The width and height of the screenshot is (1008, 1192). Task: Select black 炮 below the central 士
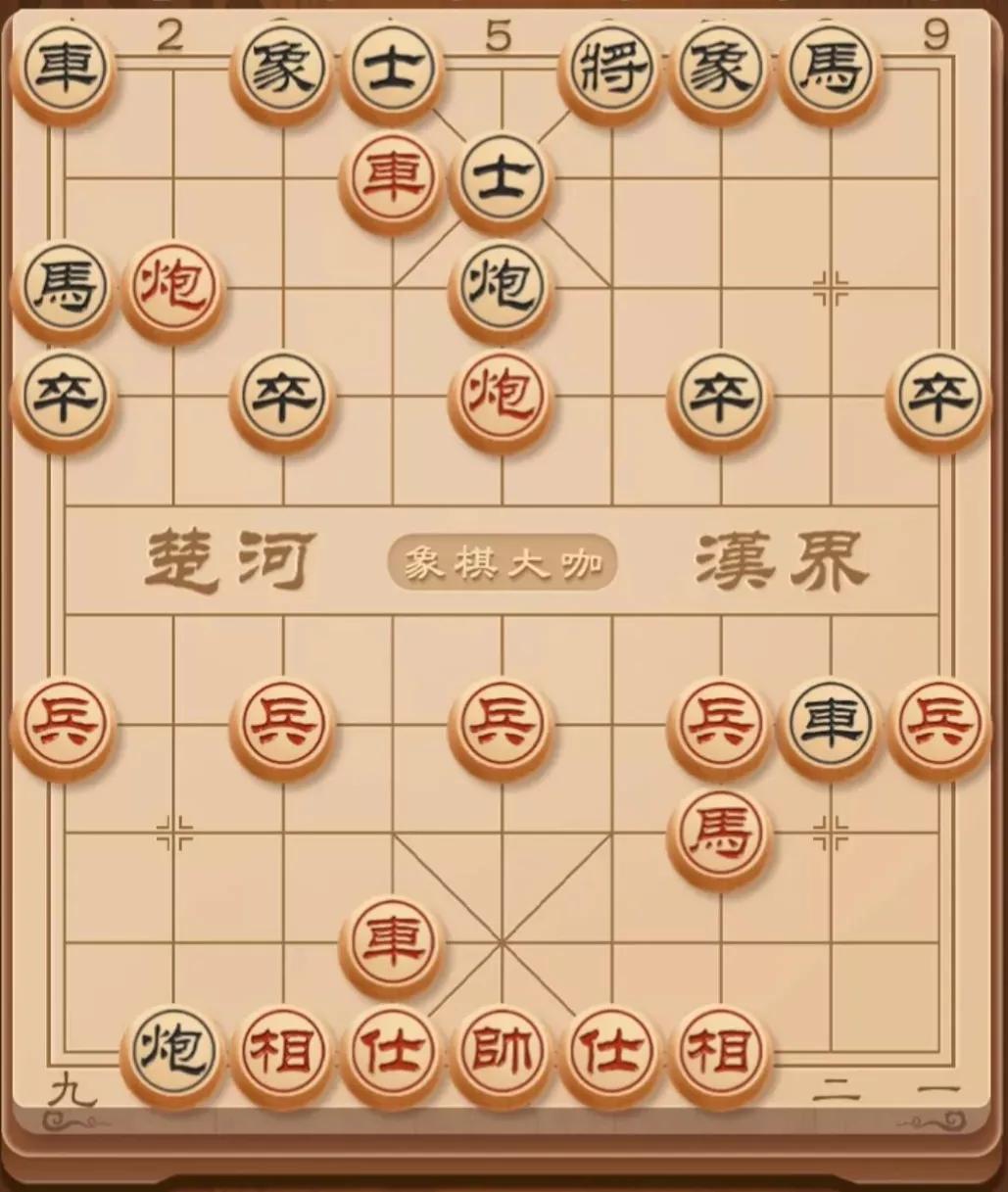tap(502, 289)
